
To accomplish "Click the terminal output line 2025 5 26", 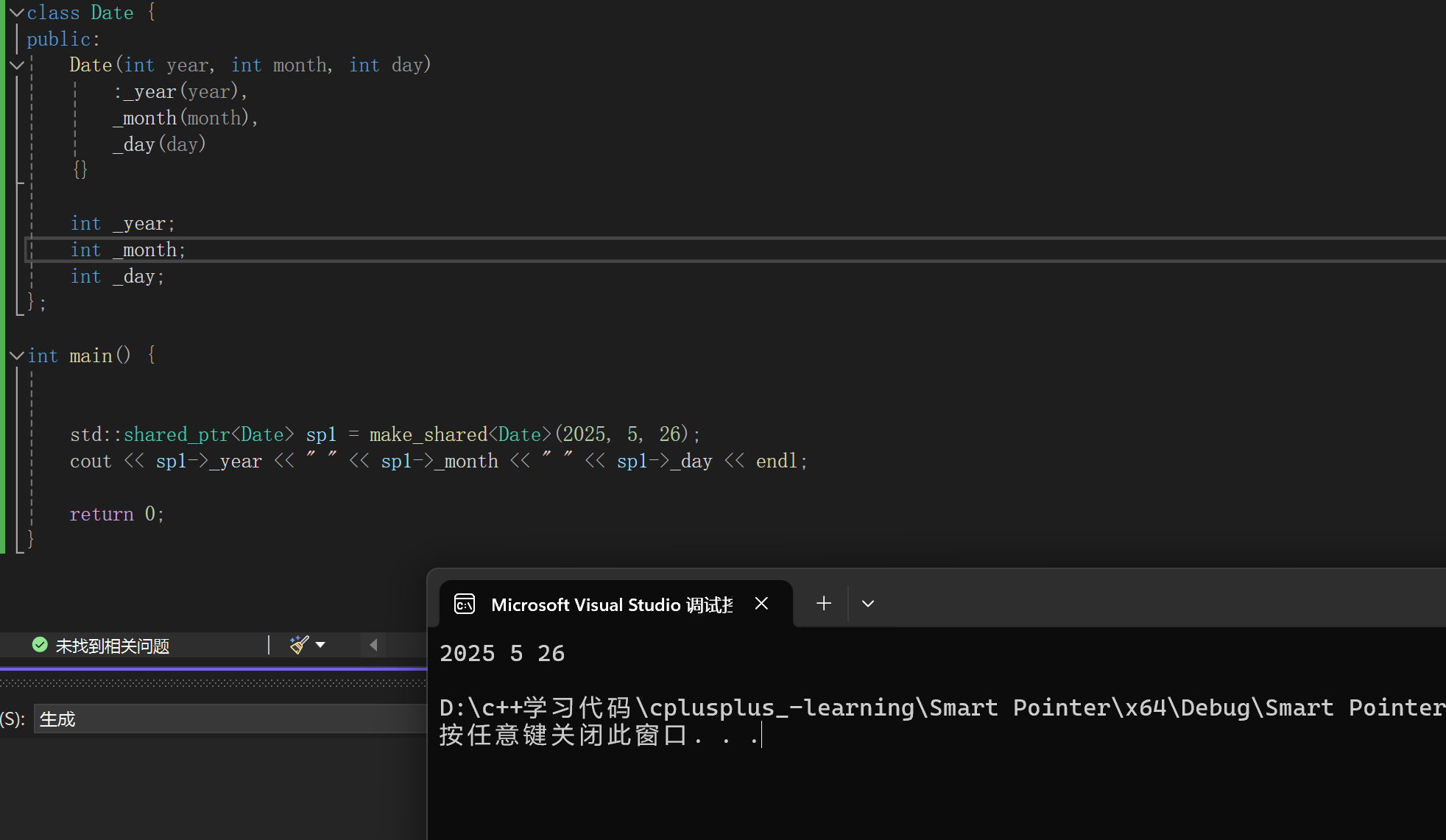I will [x=502, y=653].
